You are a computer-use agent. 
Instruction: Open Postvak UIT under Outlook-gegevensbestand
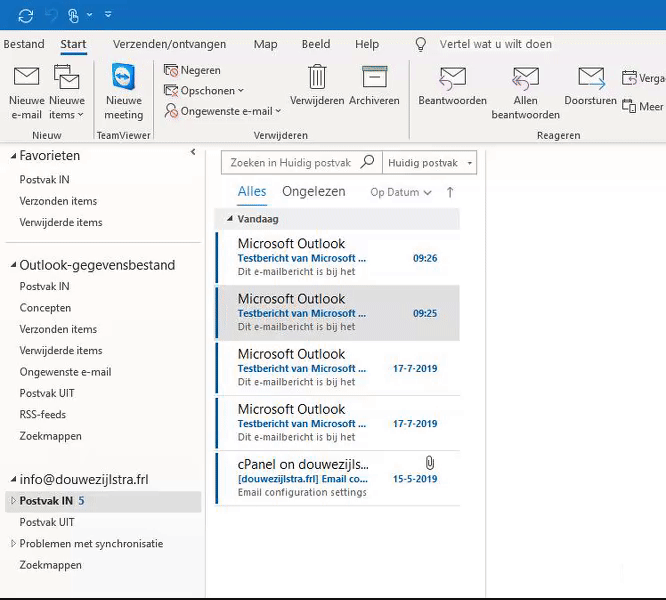coord(47,393)
